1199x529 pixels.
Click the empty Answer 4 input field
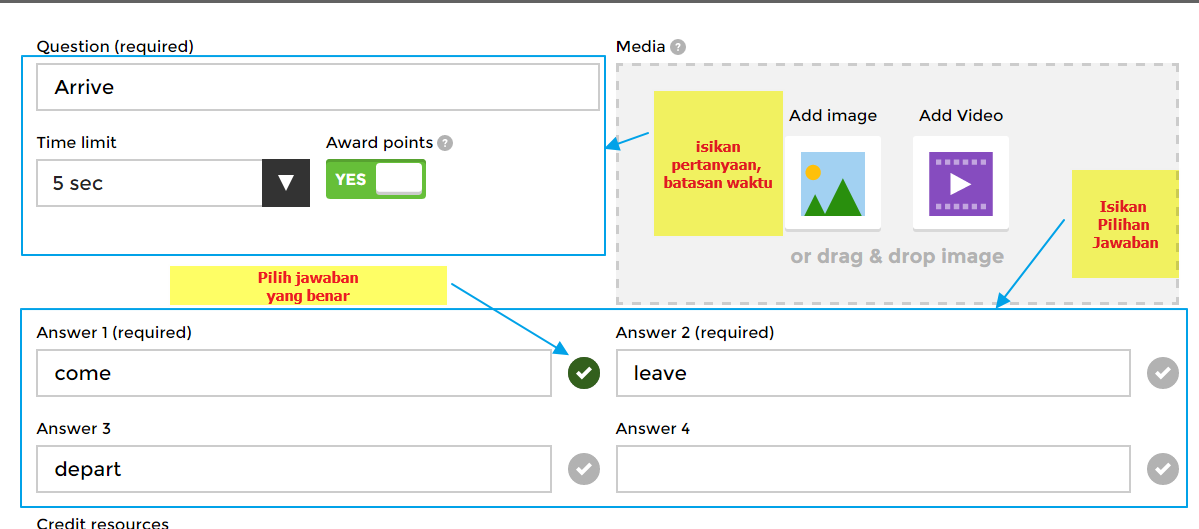(873, 469)
